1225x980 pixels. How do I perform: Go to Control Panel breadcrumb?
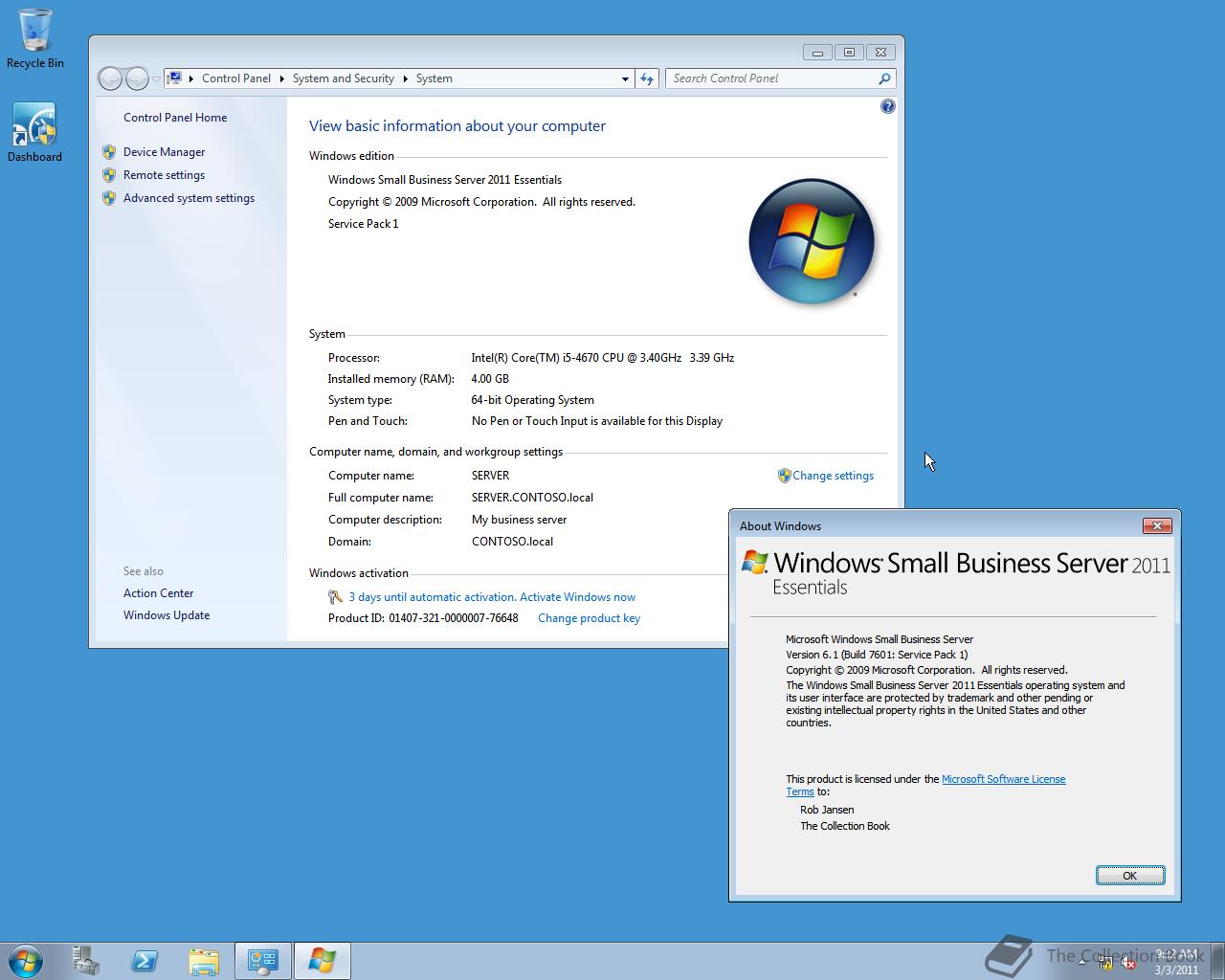(236, 78)
